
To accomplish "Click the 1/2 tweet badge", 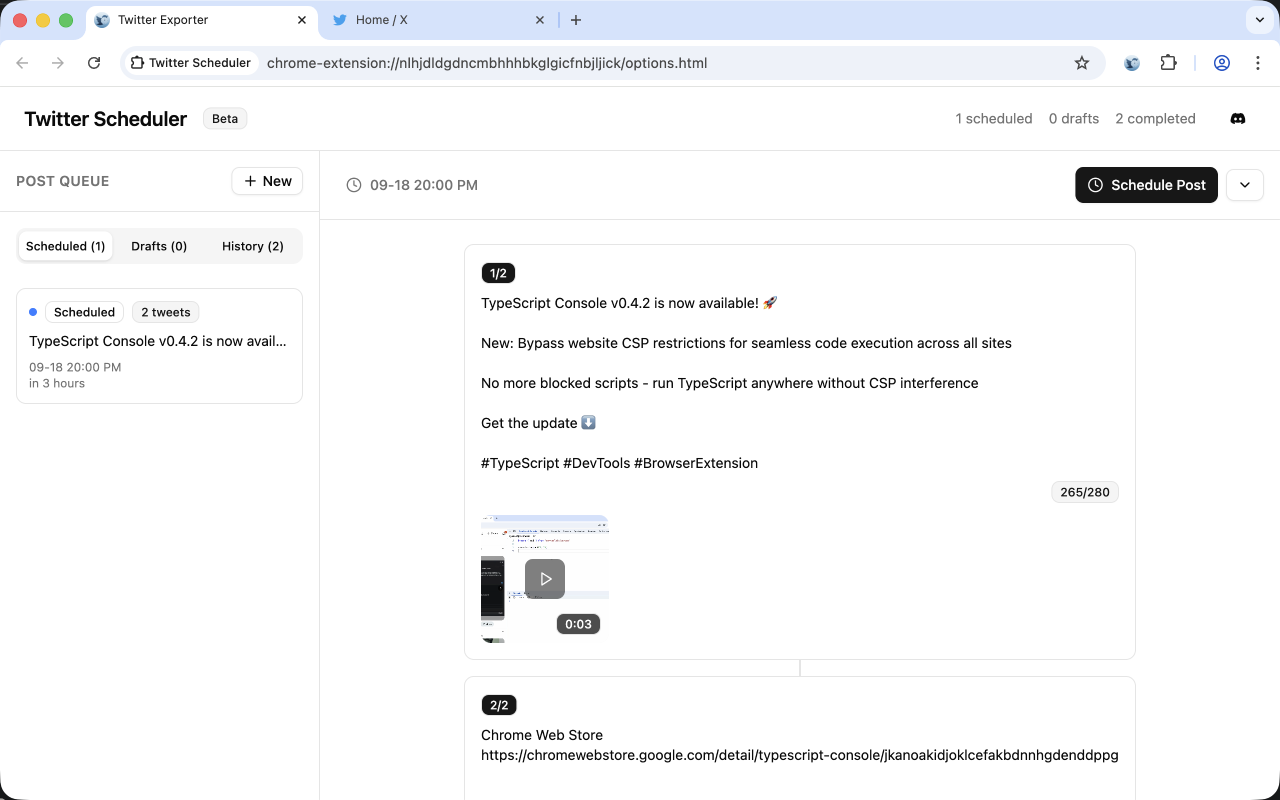I will tap(498, 273).
